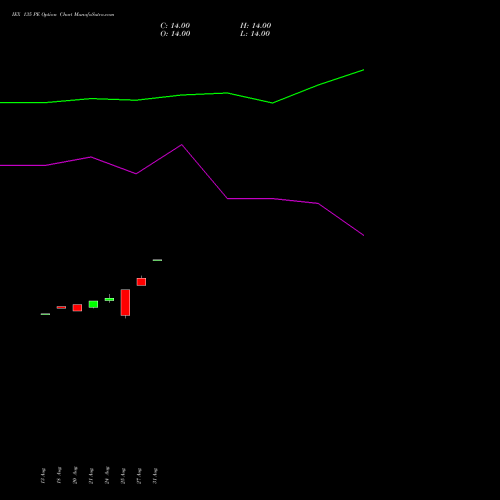Click the large red candlestick for 25 Aug
The height and width of the screenshot is (500, 500).
[125, 302]
